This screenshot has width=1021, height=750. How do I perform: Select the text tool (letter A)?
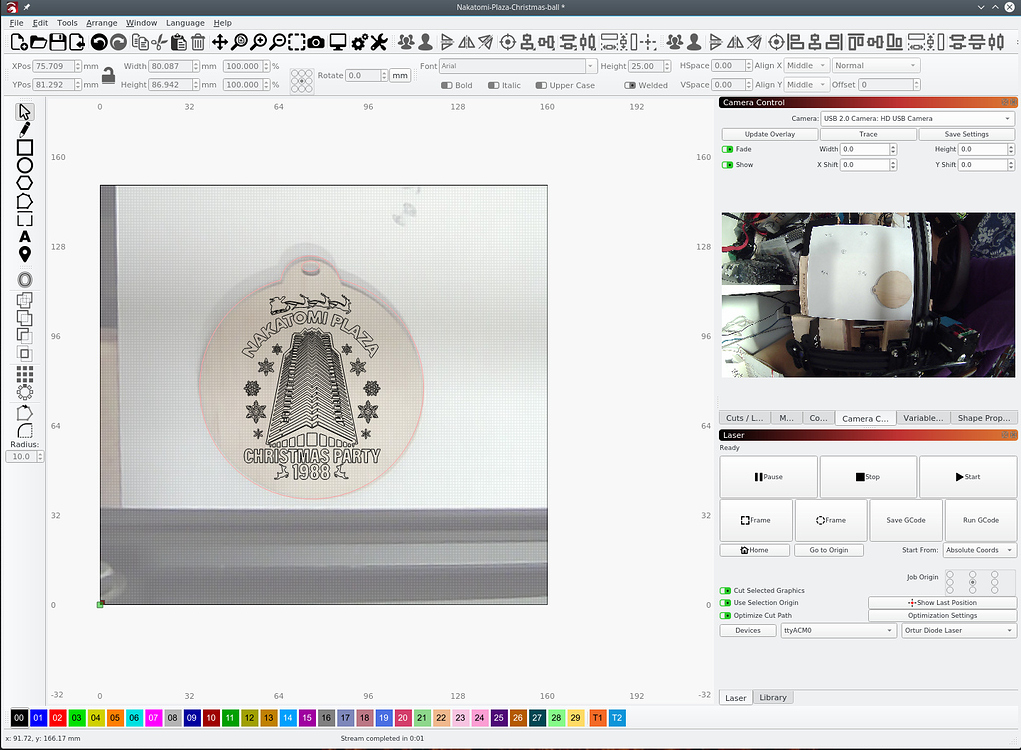point(25,236)
